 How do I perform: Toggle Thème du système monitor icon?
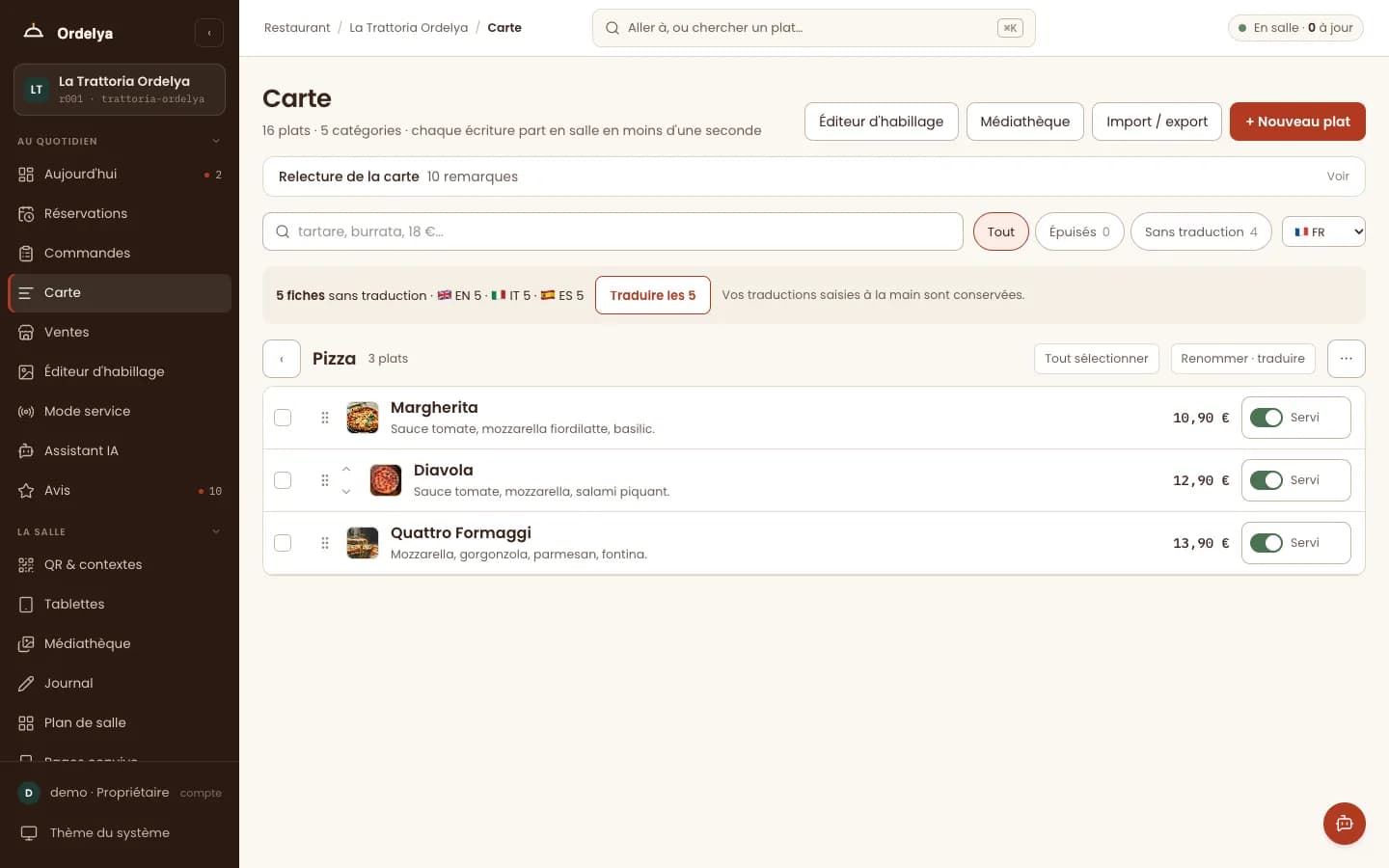tap(29, 833)
